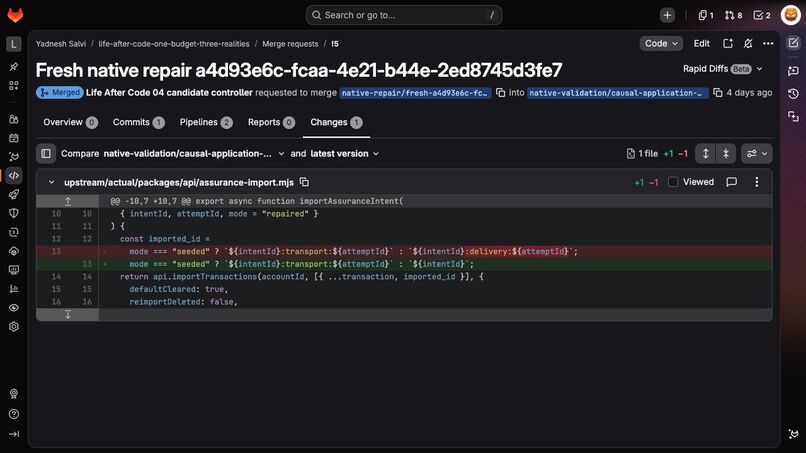Image resolution: width=806 pixels, height=453 pixels.
Task: Open the pinned items pin icon
Action: (x=14, y=66)
